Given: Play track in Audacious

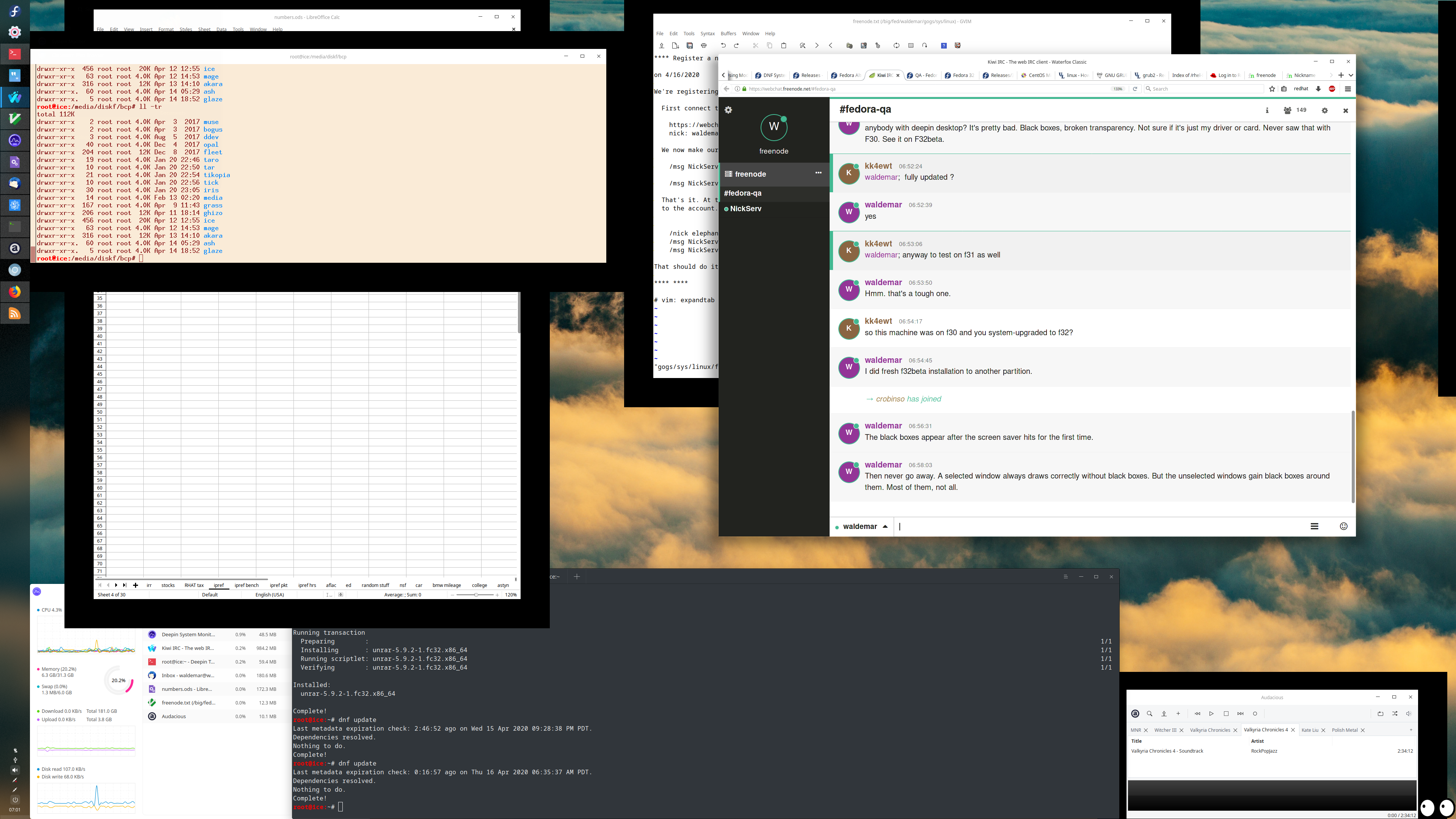Looking at the screenshot, I should point(1211,713).
